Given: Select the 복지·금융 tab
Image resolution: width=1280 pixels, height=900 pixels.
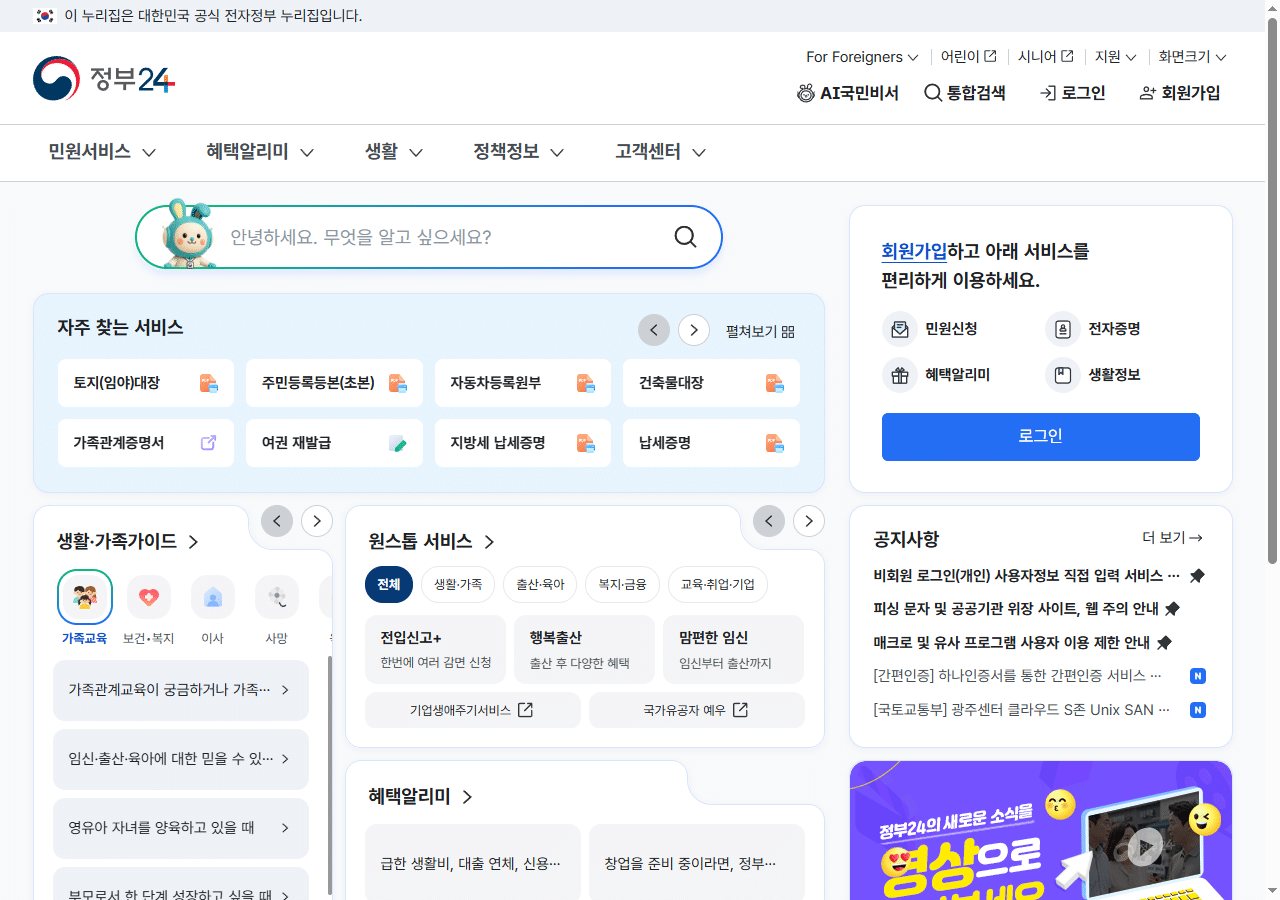Looking at the screenshot, I should [622, 584].
